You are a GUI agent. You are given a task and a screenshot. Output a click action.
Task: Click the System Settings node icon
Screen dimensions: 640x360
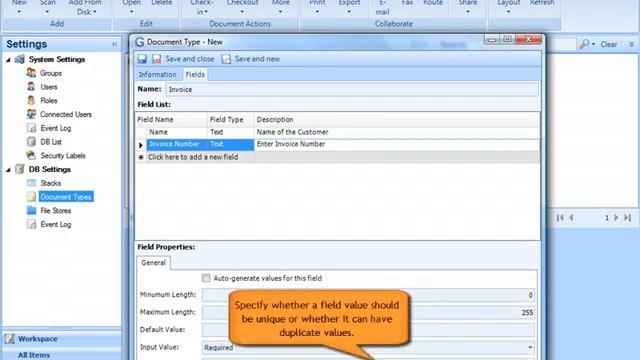20,59
